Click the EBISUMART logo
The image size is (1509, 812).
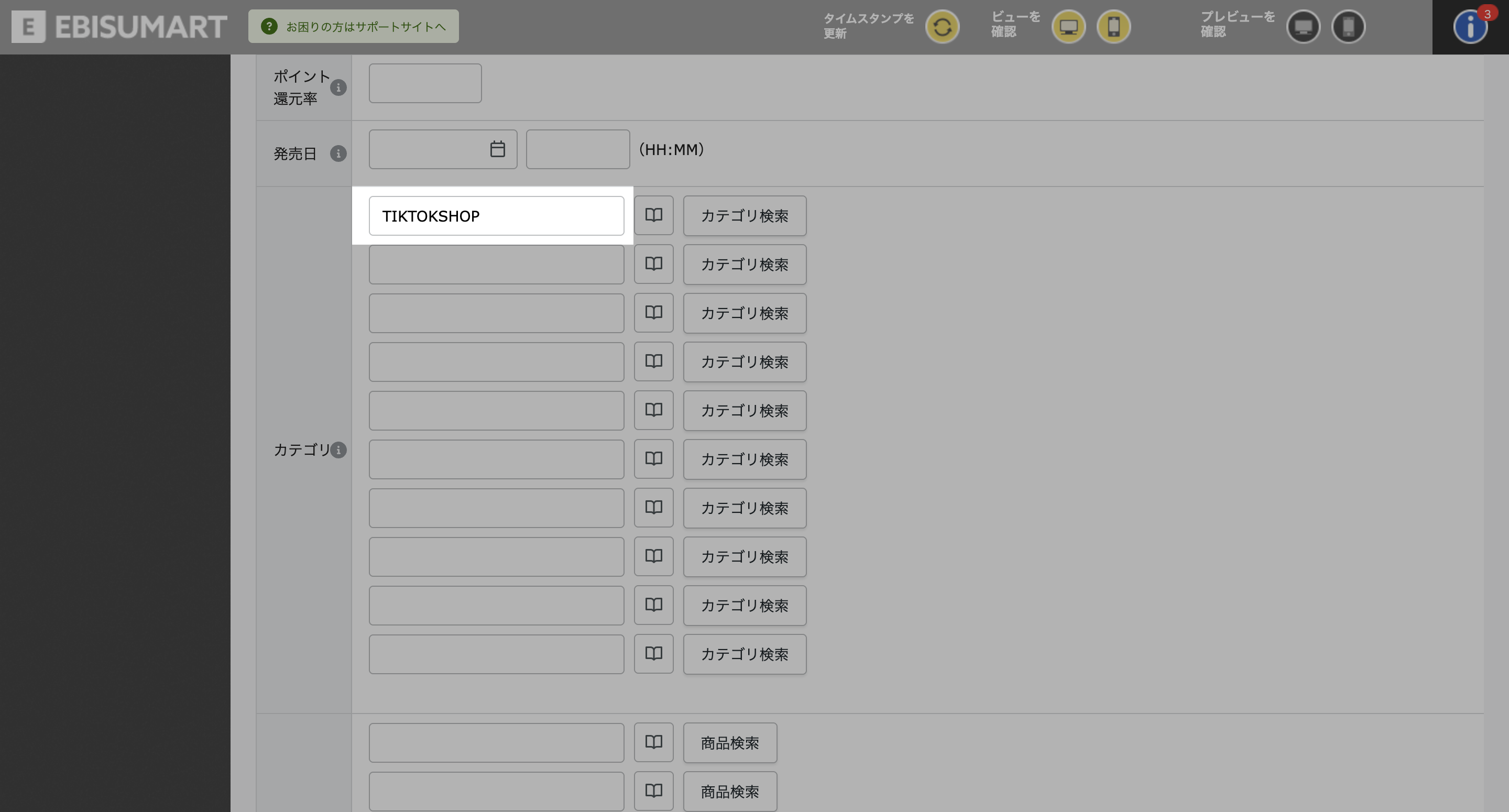click(119, 26)
